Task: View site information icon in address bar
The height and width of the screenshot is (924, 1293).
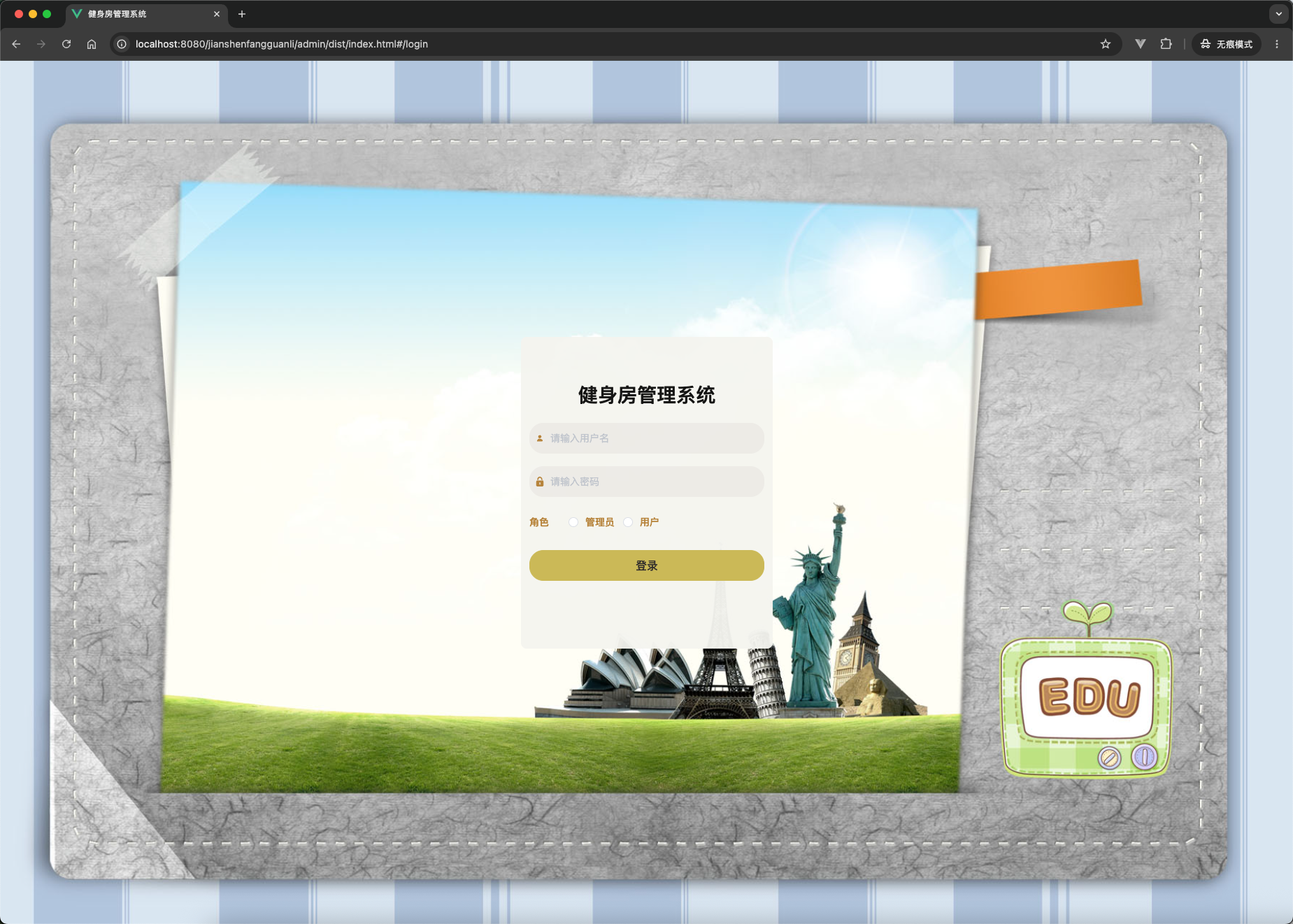Action: [122, 44]
